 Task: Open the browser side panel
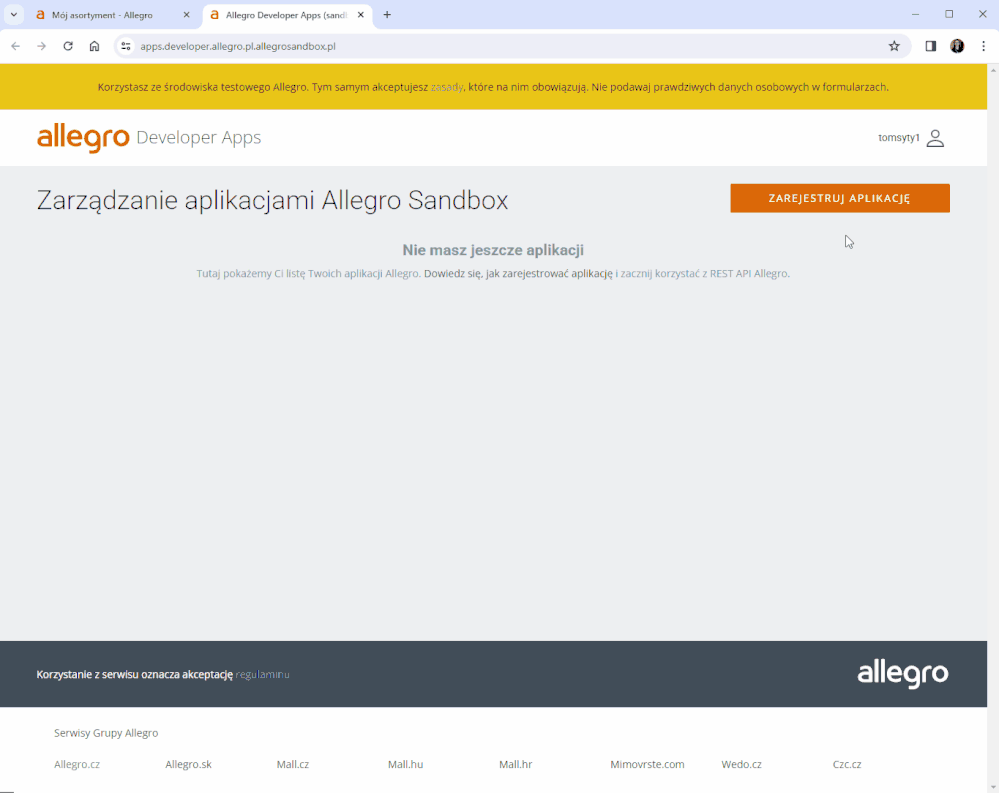coord(931,46)
